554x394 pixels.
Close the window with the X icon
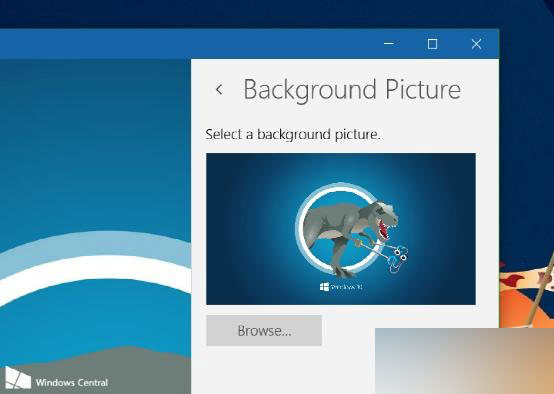coord(476,44)
